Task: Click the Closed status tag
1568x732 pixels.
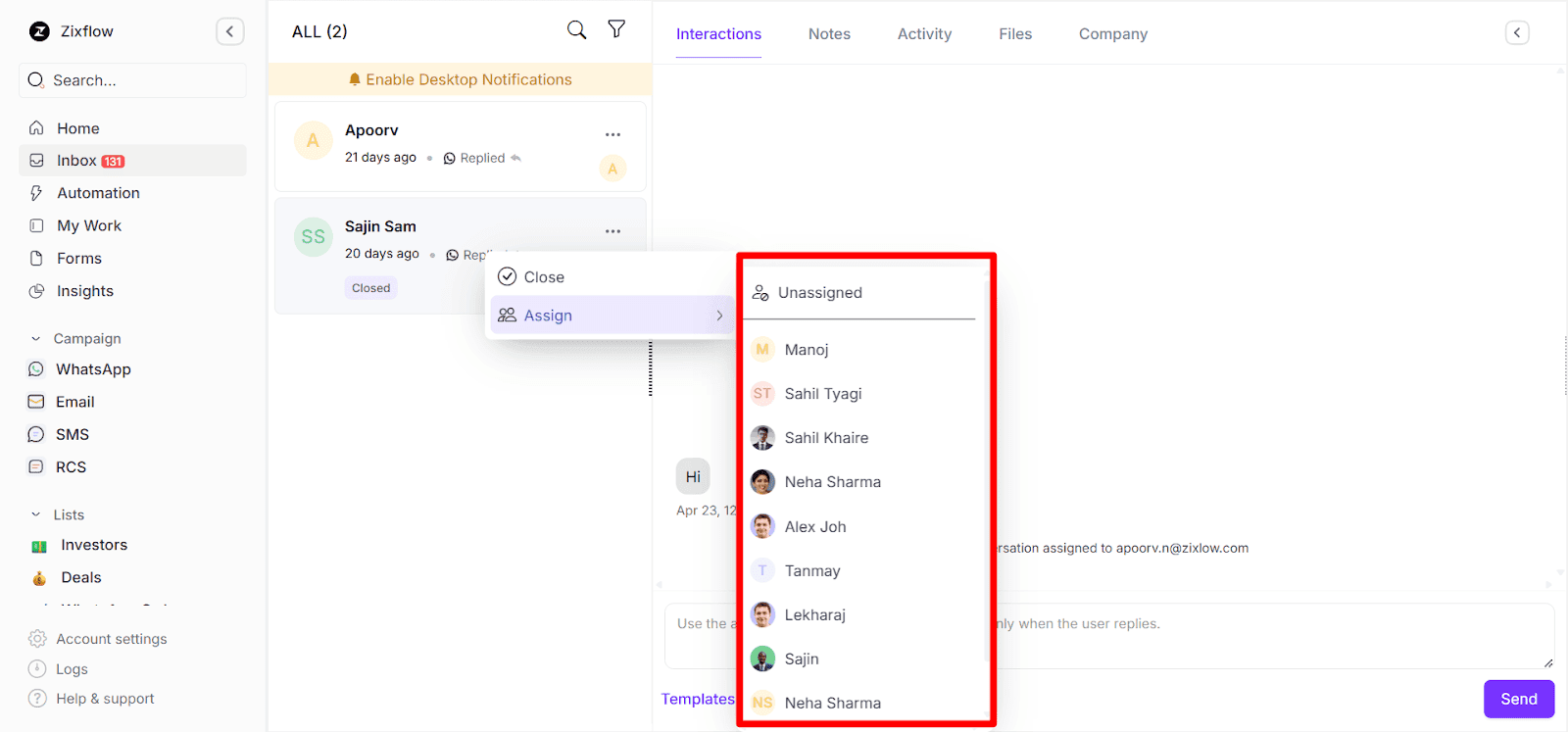Action: point(371,288)
